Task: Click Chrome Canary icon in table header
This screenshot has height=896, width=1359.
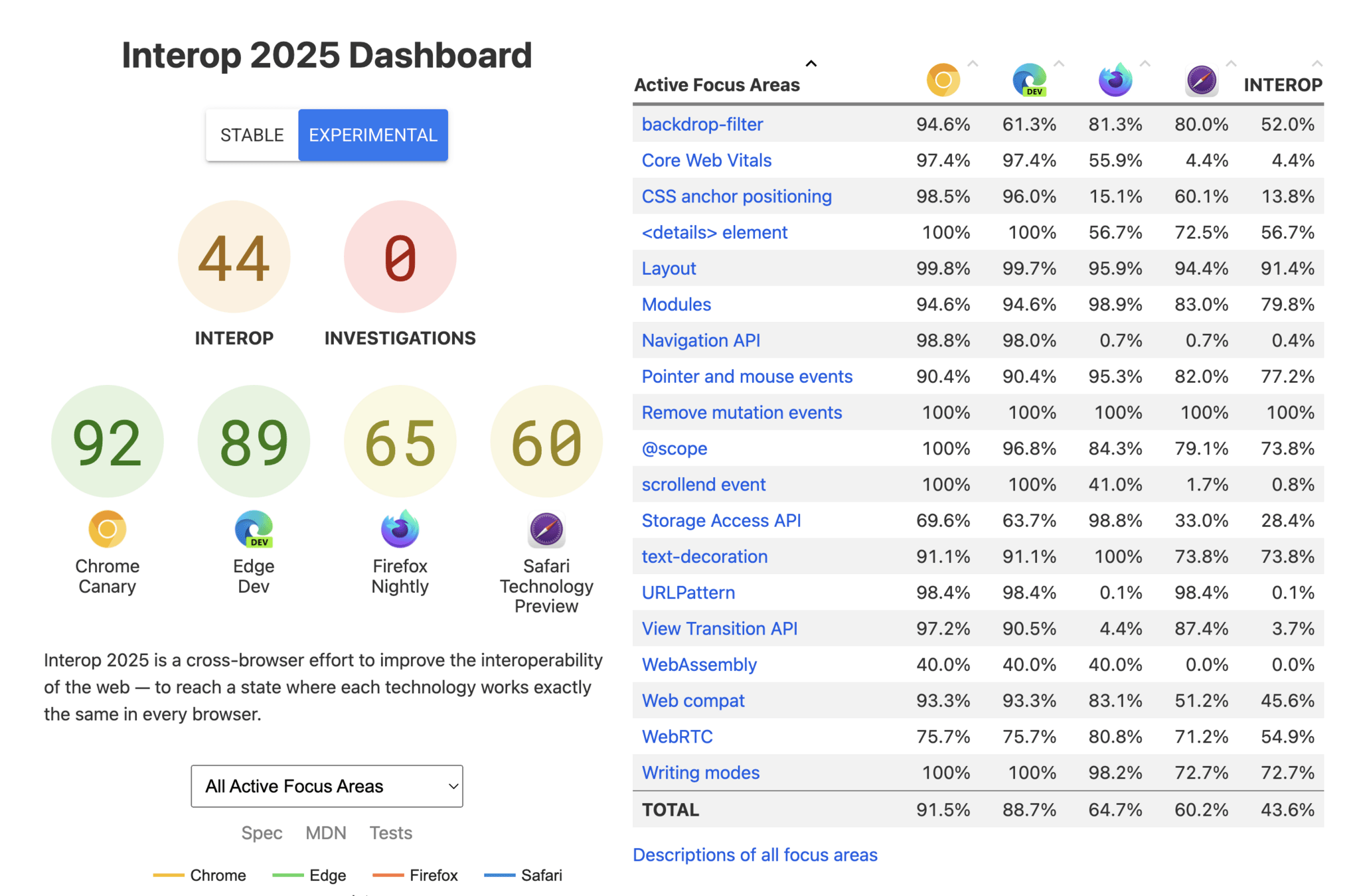Action: [x=943, y=80]
